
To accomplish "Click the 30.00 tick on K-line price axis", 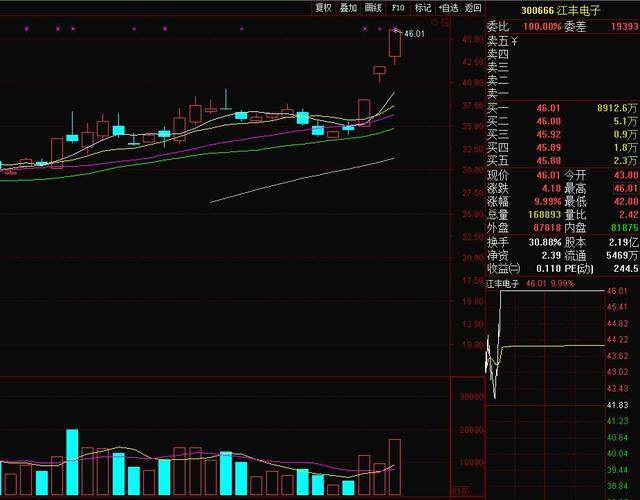I will coord(473,170).
